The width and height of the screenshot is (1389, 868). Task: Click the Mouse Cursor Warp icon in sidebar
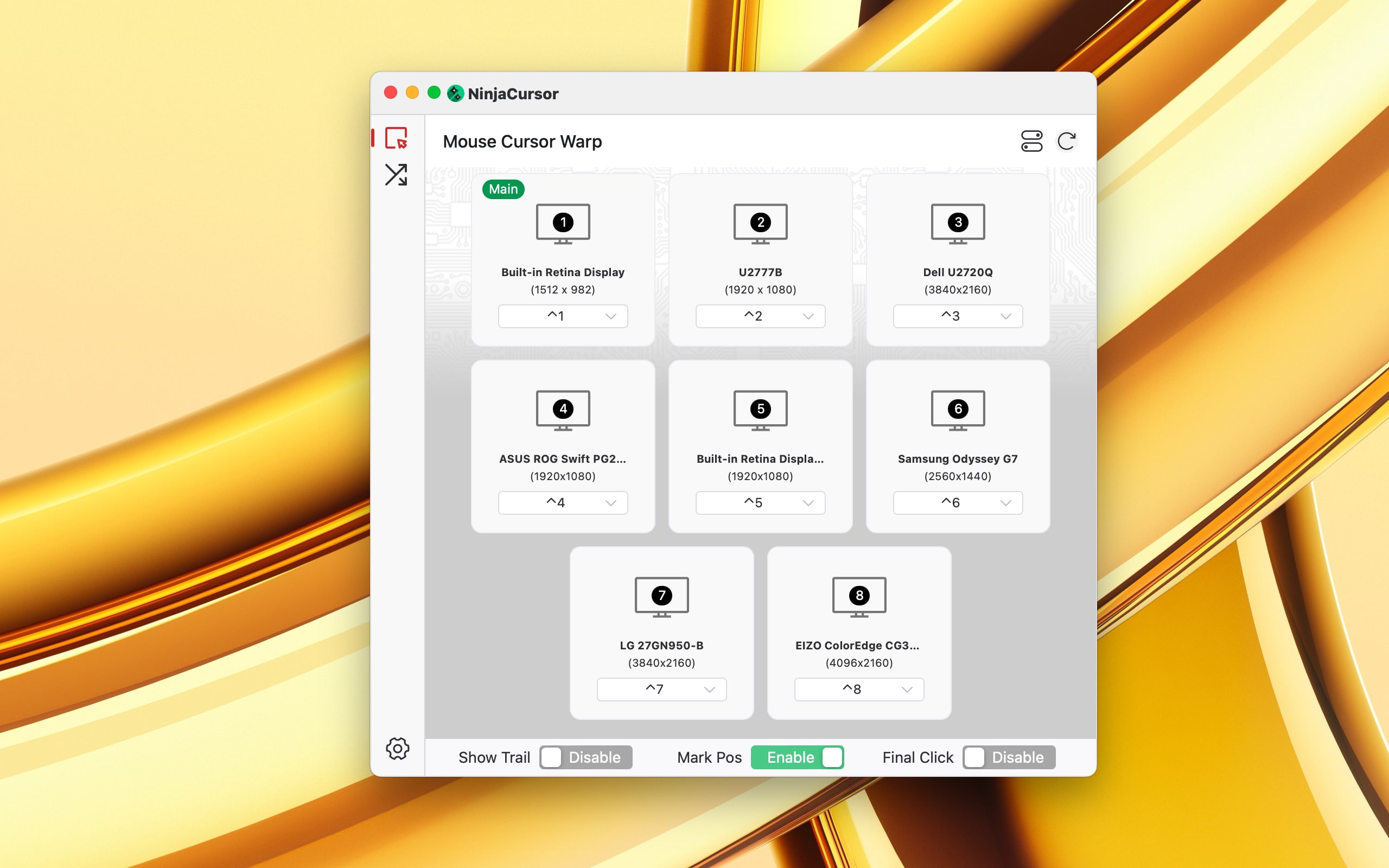click(x=396, y=140)
